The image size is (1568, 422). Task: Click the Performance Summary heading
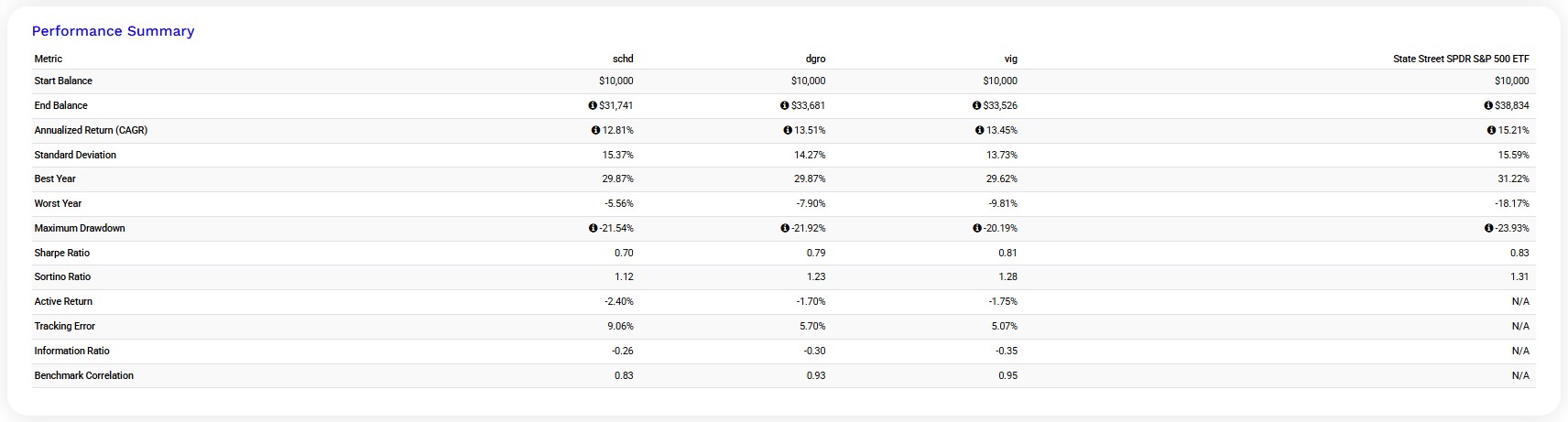coord(114,31)
